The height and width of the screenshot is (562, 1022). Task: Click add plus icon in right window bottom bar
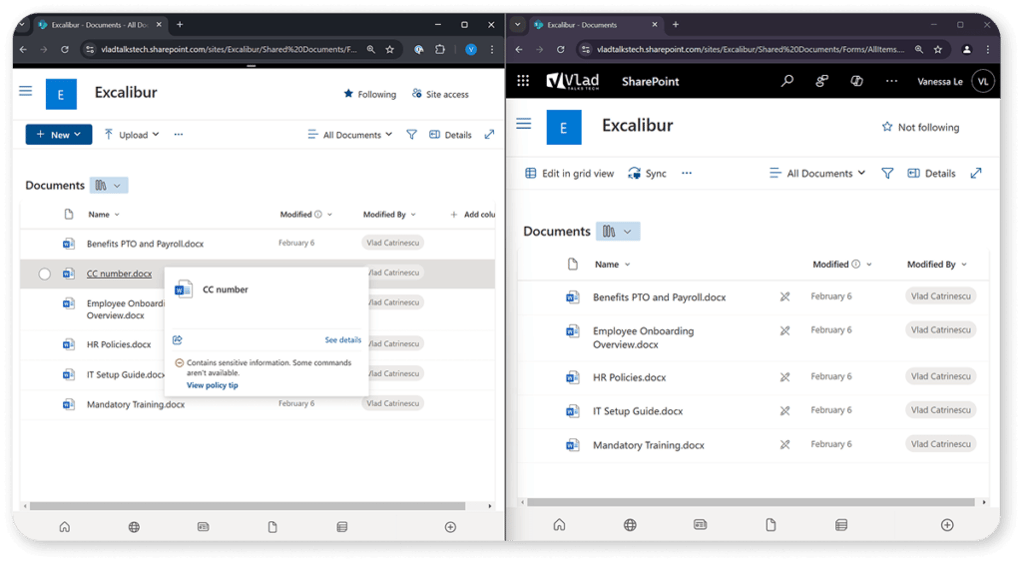(947, 525)
